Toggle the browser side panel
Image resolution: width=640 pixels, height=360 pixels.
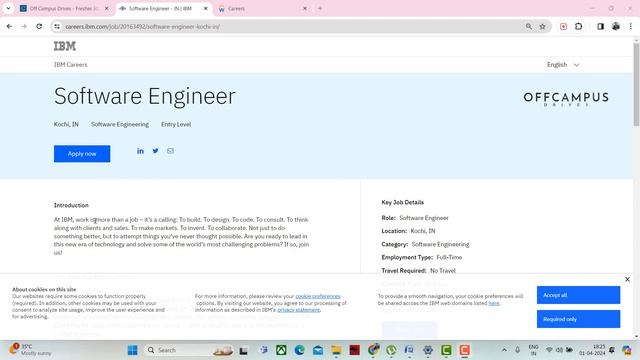[x=600, y=27]
